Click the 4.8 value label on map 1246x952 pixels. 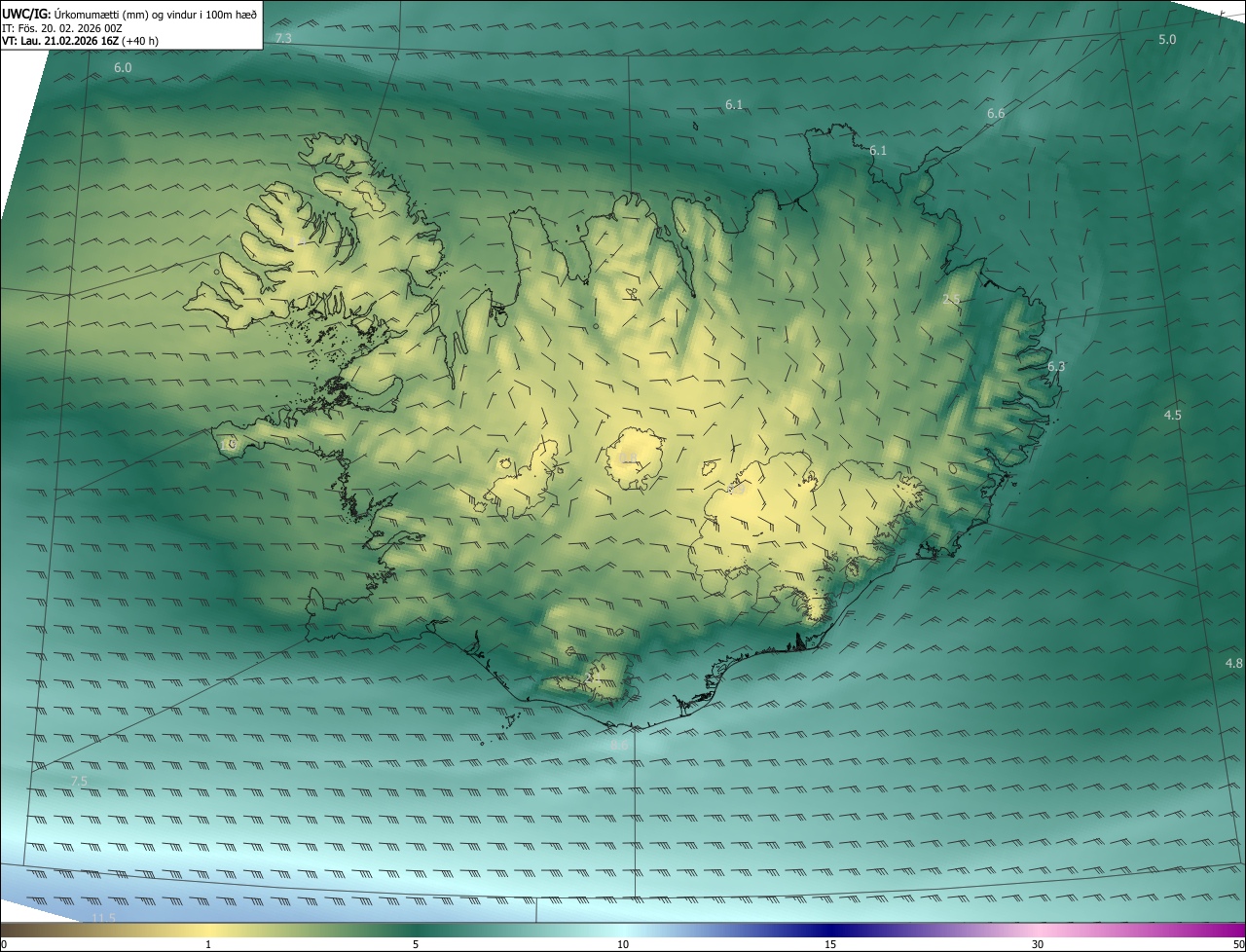point(1233,664)
